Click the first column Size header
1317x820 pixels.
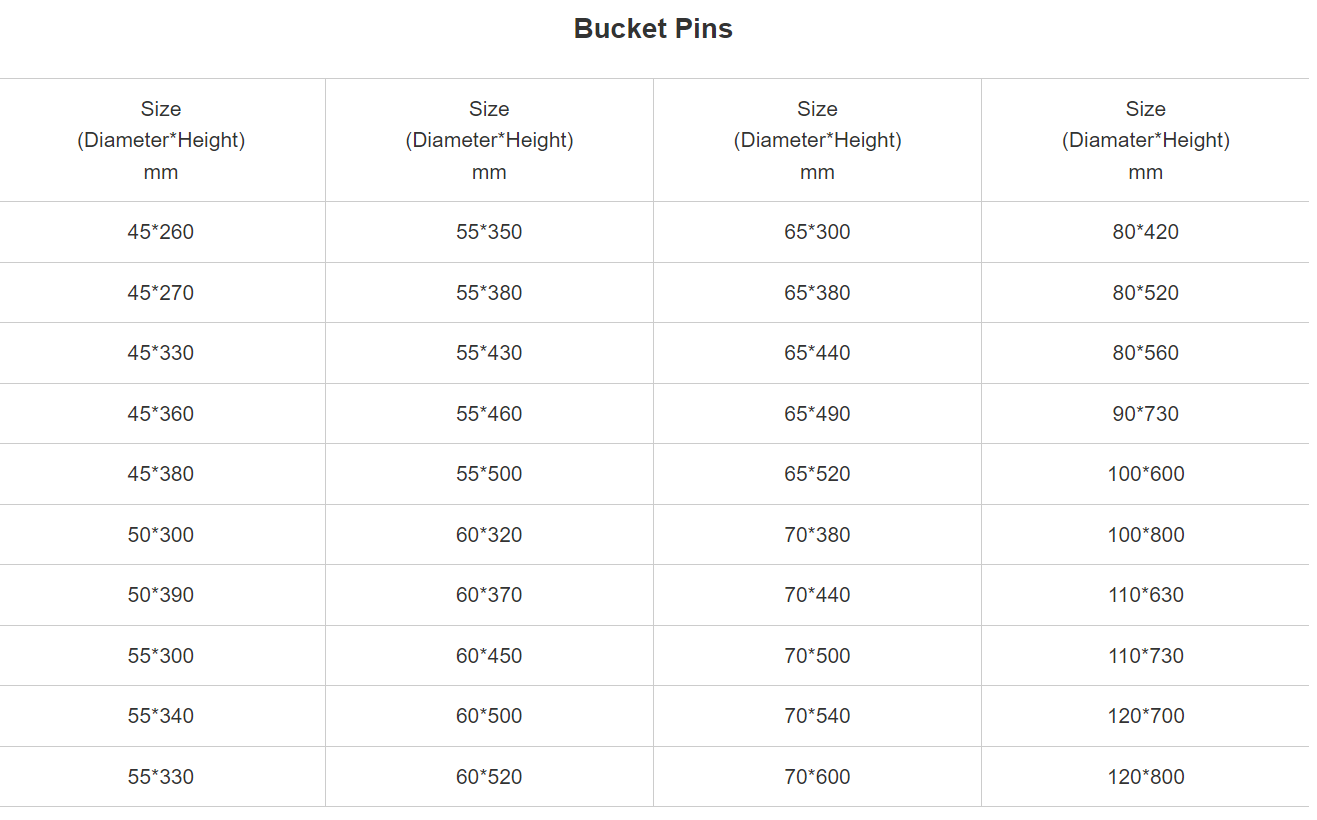pyautogui.click(x=161, y=140)
